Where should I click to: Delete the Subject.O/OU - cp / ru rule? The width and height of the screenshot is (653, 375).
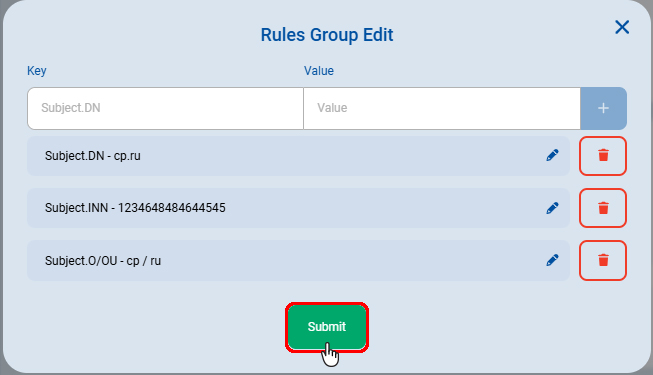pos(603,260)
